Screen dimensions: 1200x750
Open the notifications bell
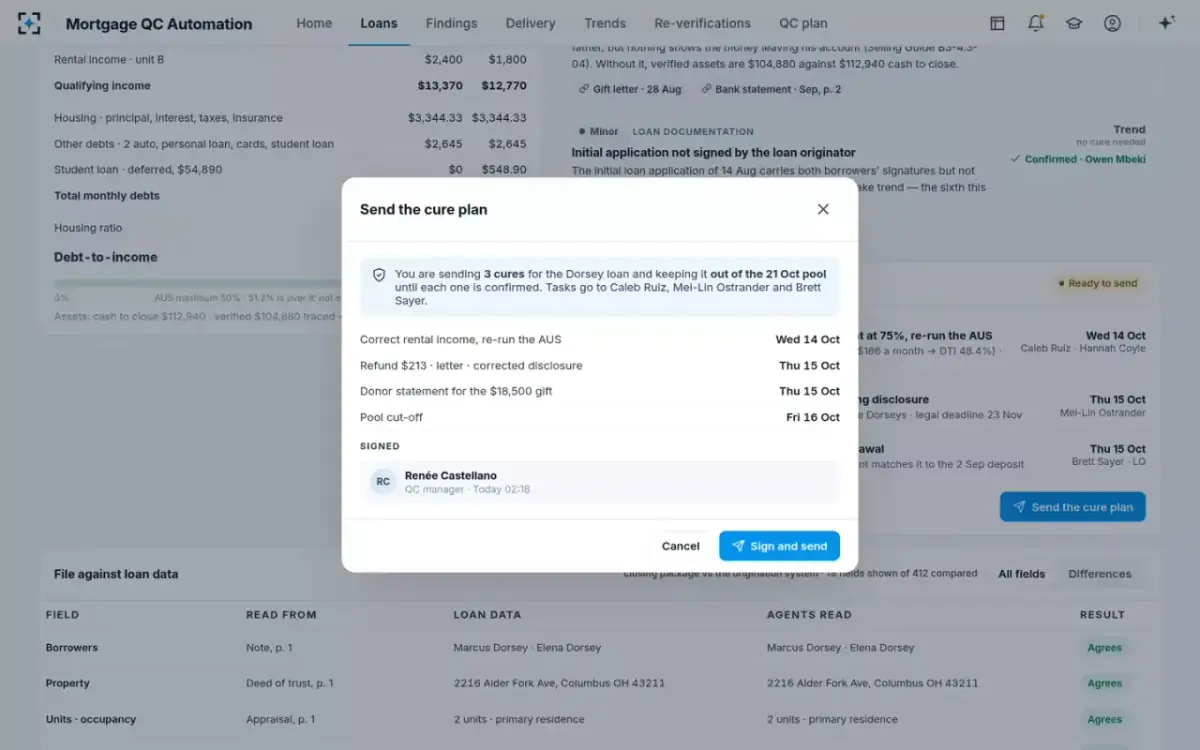pos(1036,23)
